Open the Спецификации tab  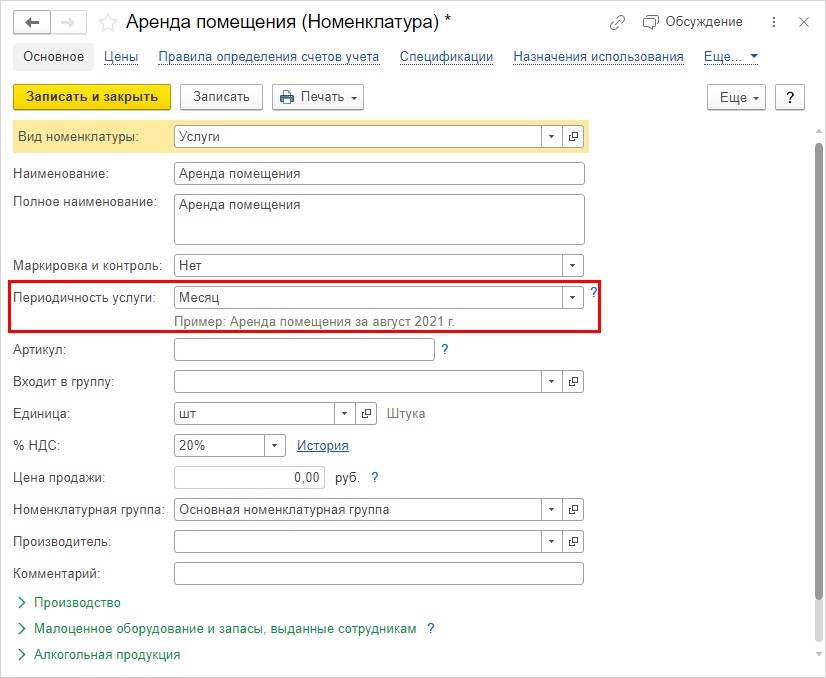[x=446, y=57]
